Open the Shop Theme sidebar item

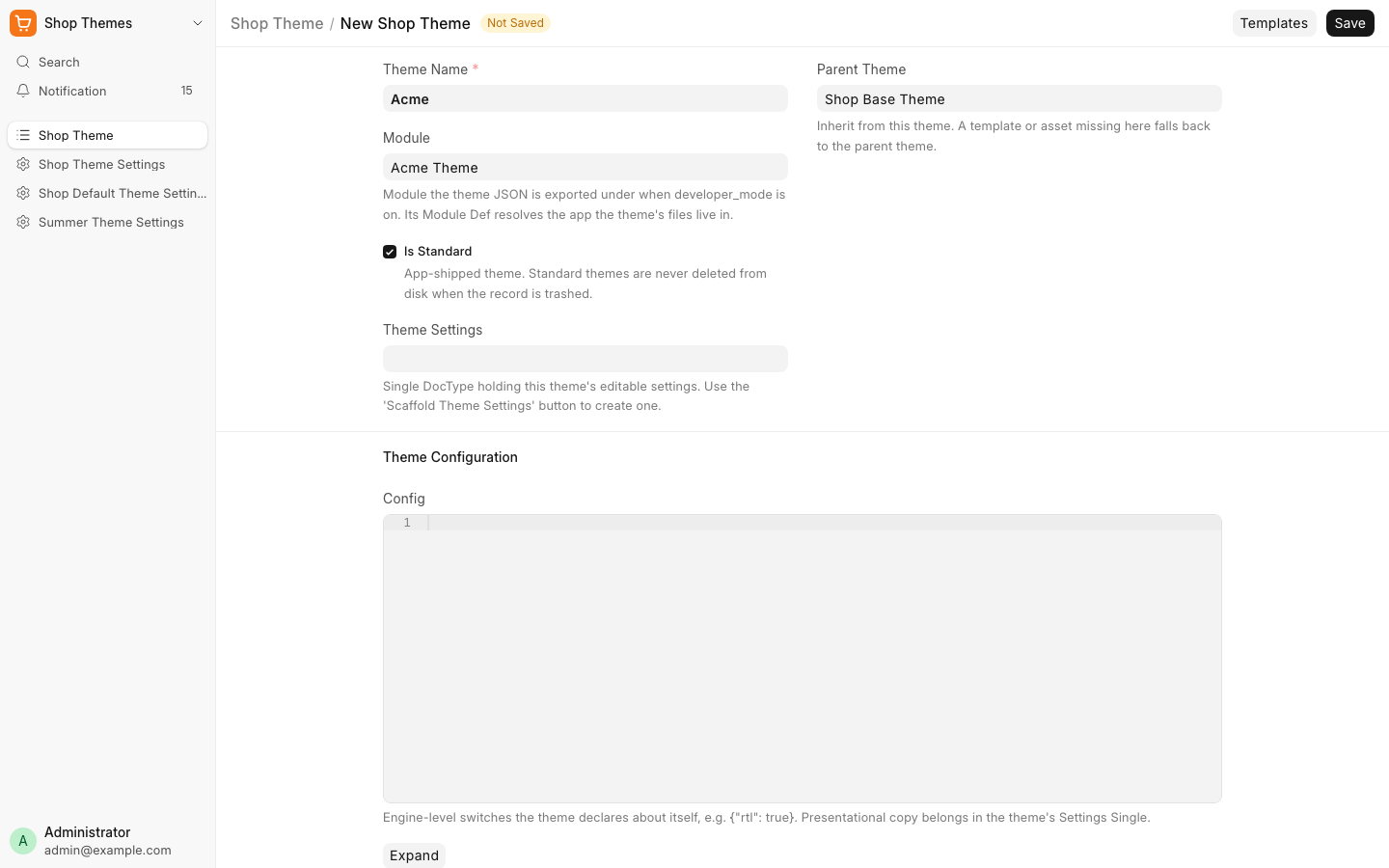[x=107, y=135]
